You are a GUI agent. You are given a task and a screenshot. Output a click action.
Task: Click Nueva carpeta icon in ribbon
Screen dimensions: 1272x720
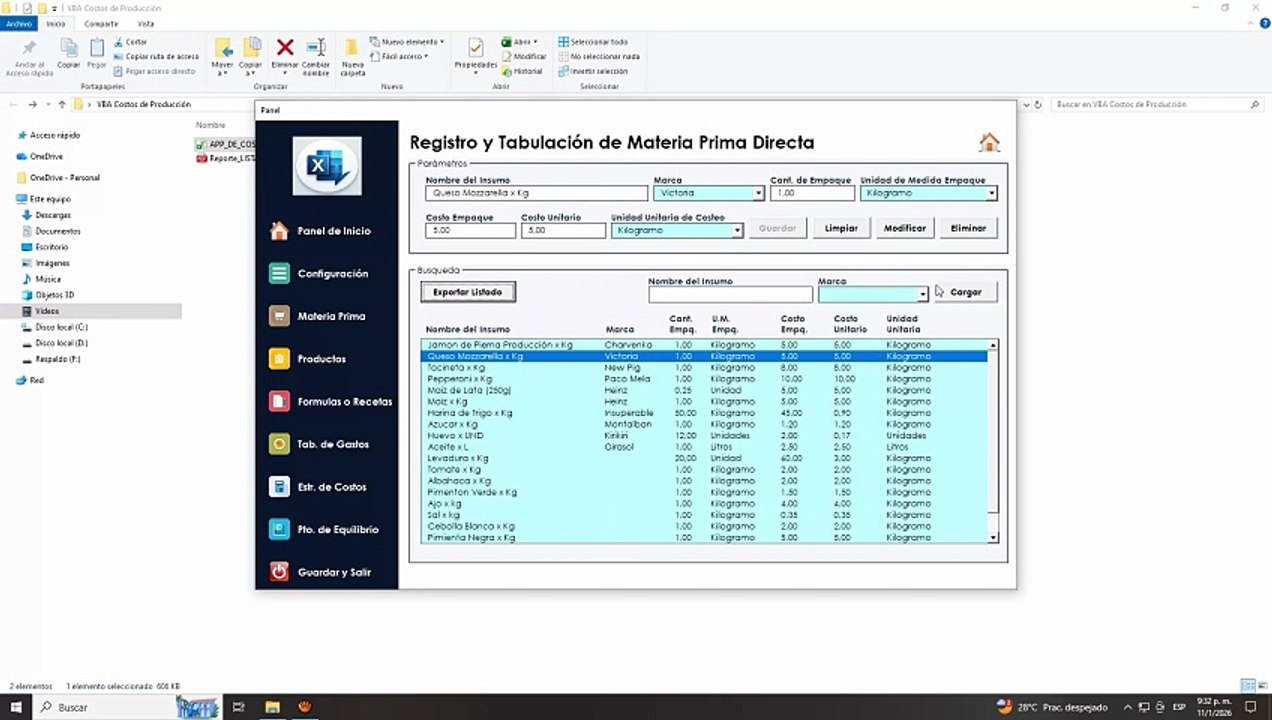point(352,47)
